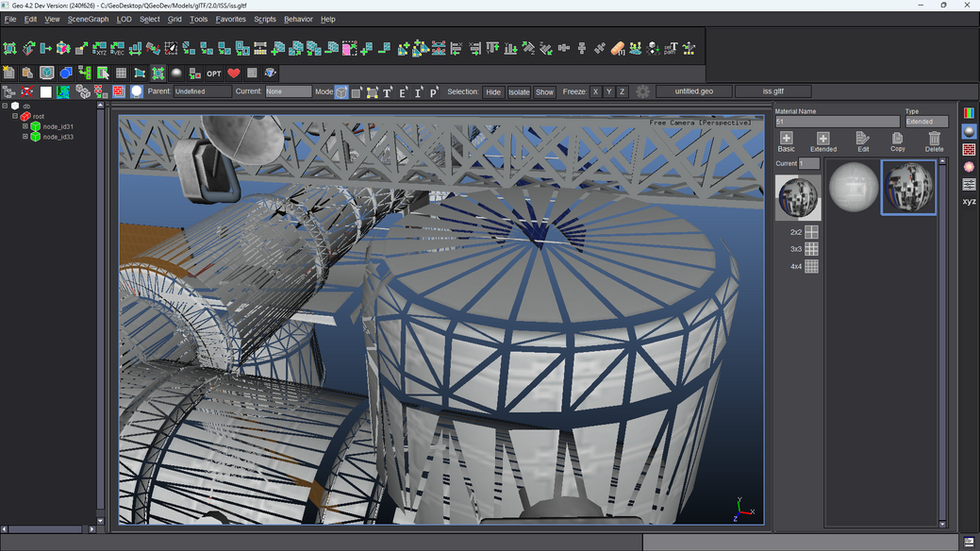
Task: Open the Behavior menu
Action: [298, 19]
